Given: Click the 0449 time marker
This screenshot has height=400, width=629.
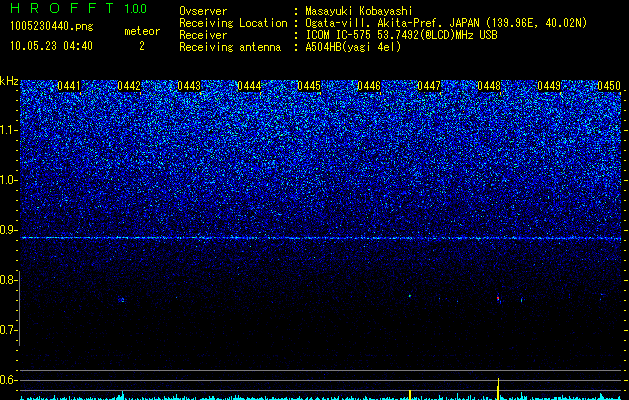Looking at the screenshot, I should click(x=549, y=86).
